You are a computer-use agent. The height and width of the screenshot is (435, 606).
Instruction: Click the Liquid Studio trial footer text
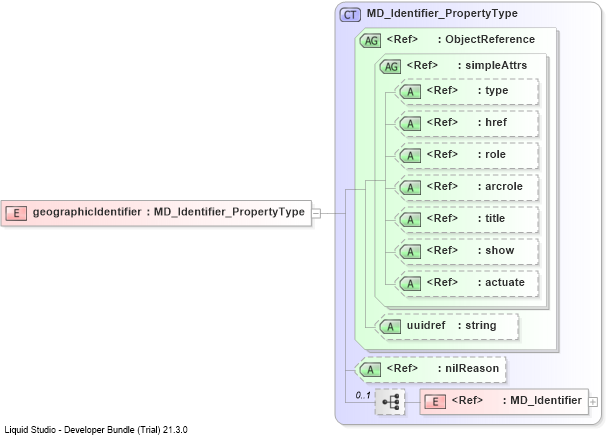tap(96, 430)
